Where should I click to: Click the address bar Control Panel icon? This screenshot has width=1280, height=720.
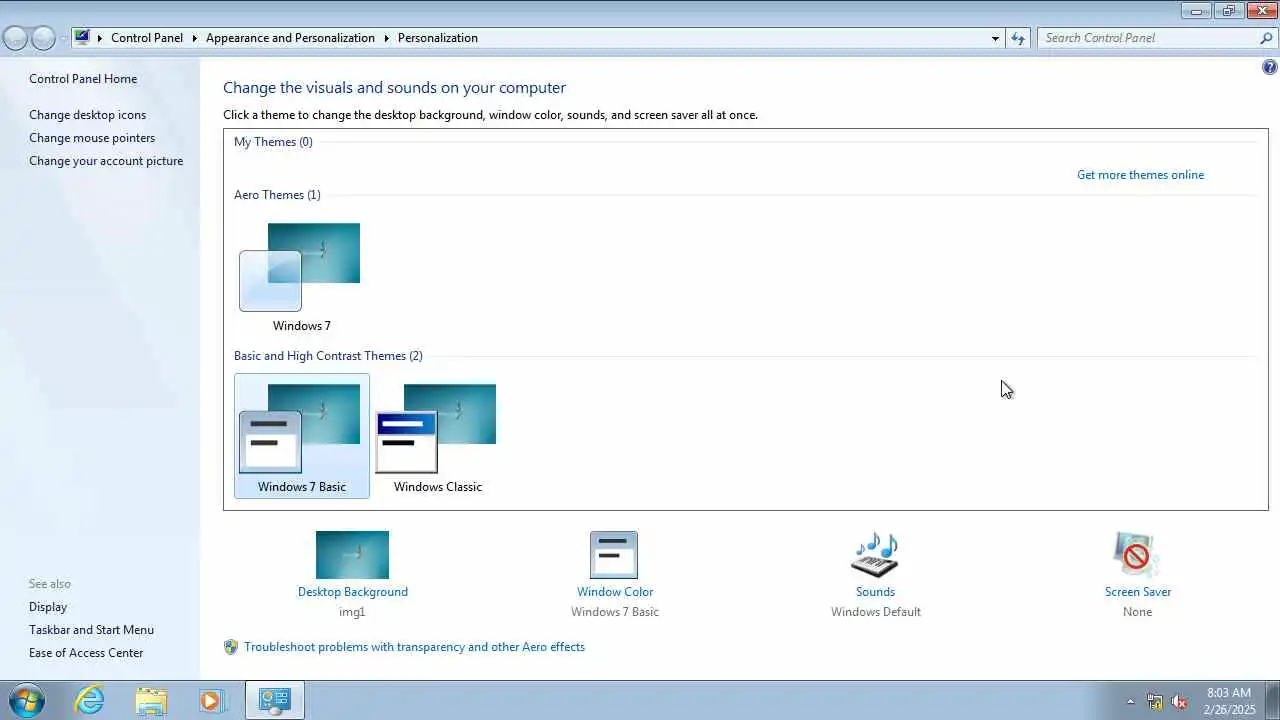tap(82, 38)
